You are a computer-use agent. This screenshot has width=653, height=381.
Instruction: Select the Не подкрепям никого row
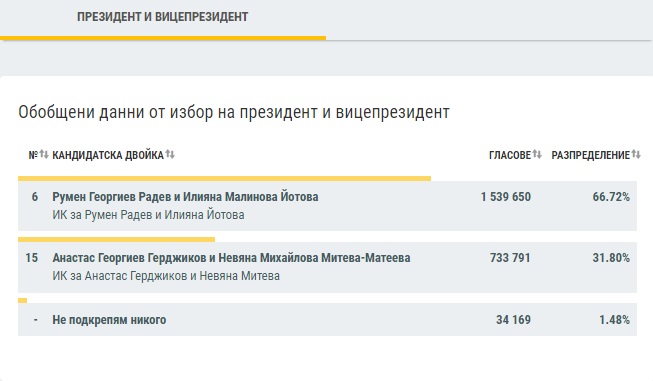coord(327,319)
